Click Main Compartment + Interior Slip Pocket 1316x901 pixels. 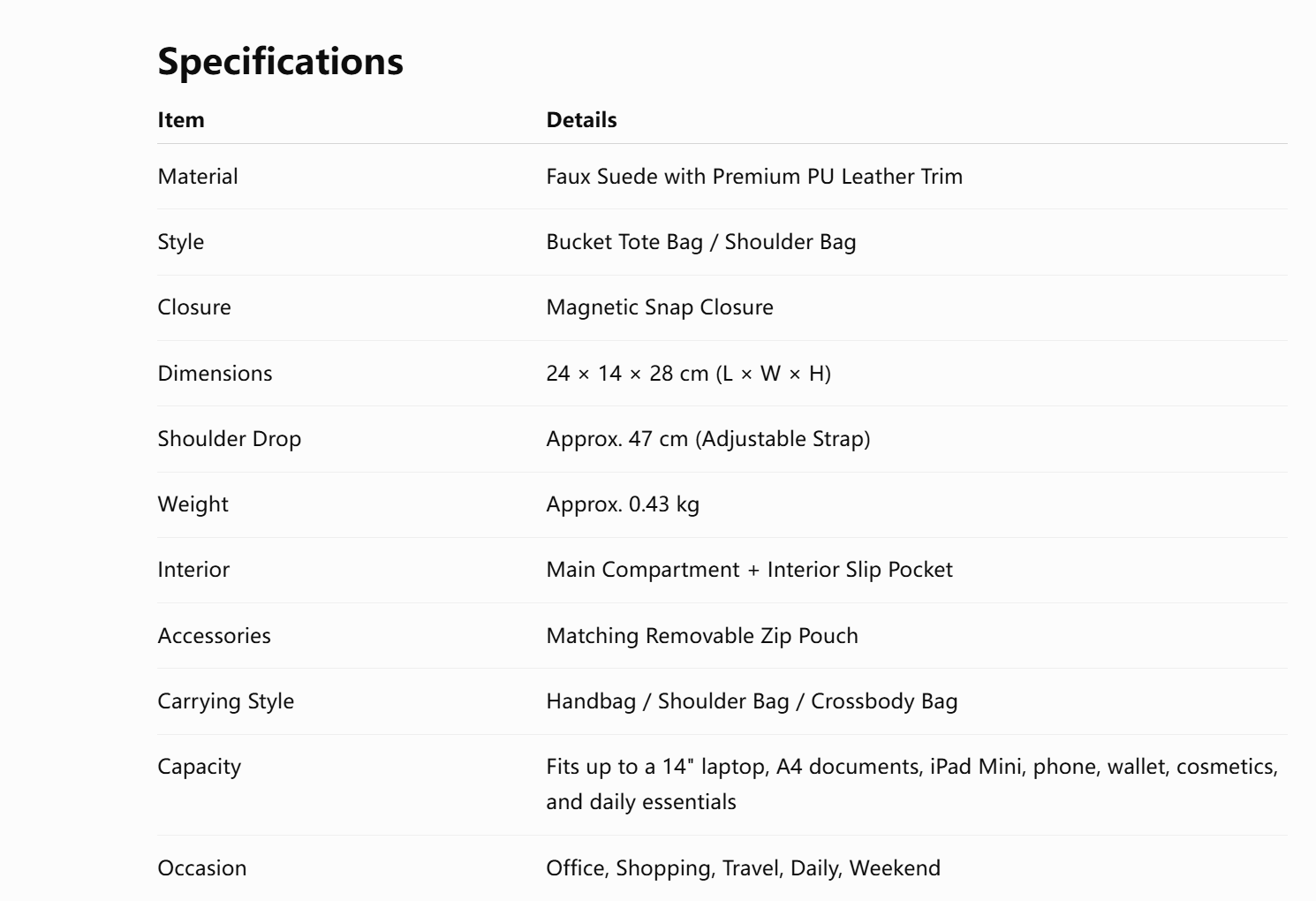coord(749,570)
